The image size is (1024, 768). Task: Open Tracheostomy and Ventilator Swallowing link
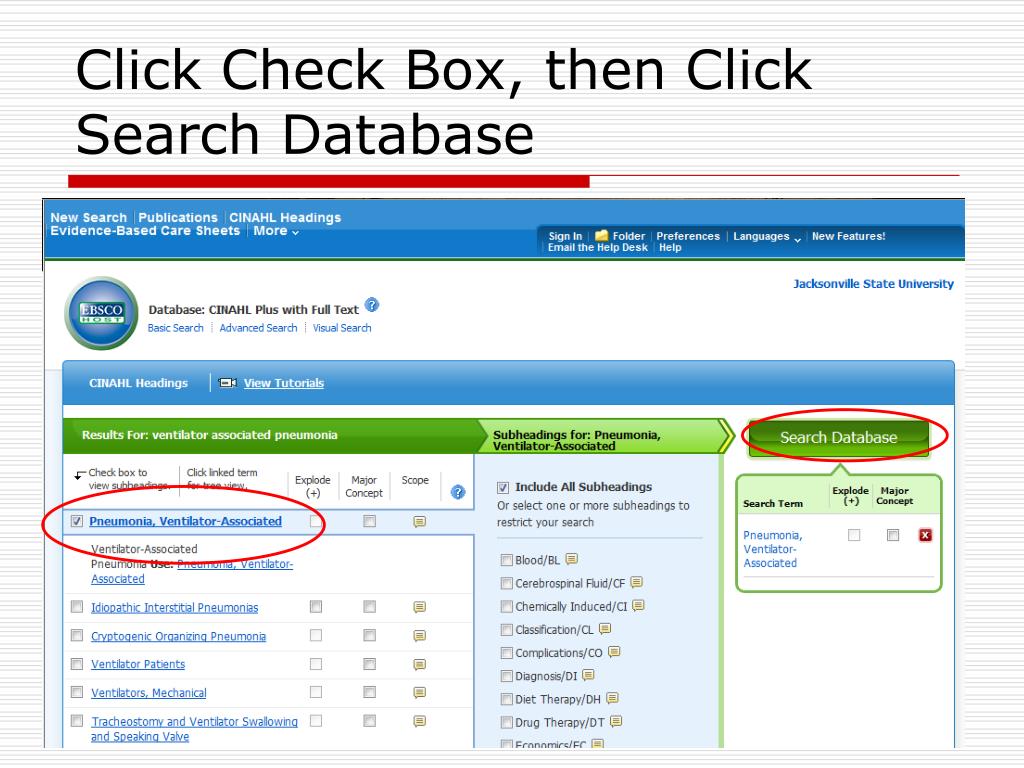tap(195, 729)
